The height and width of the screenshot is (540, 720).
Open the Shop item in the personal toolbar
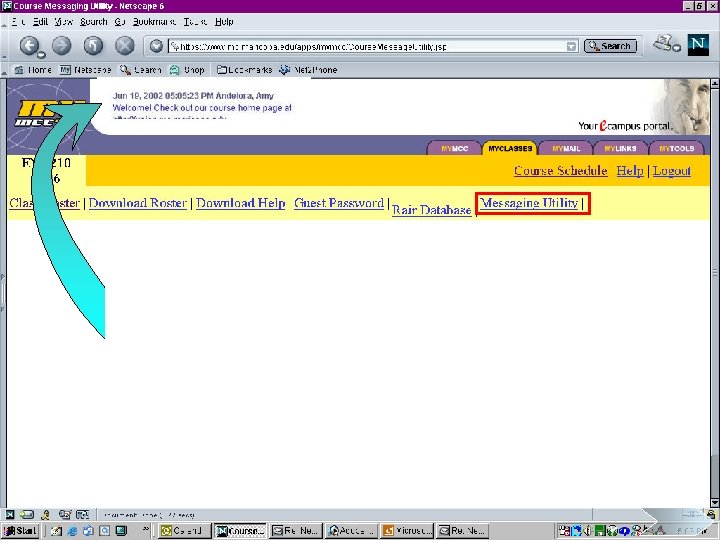[187, 70]
